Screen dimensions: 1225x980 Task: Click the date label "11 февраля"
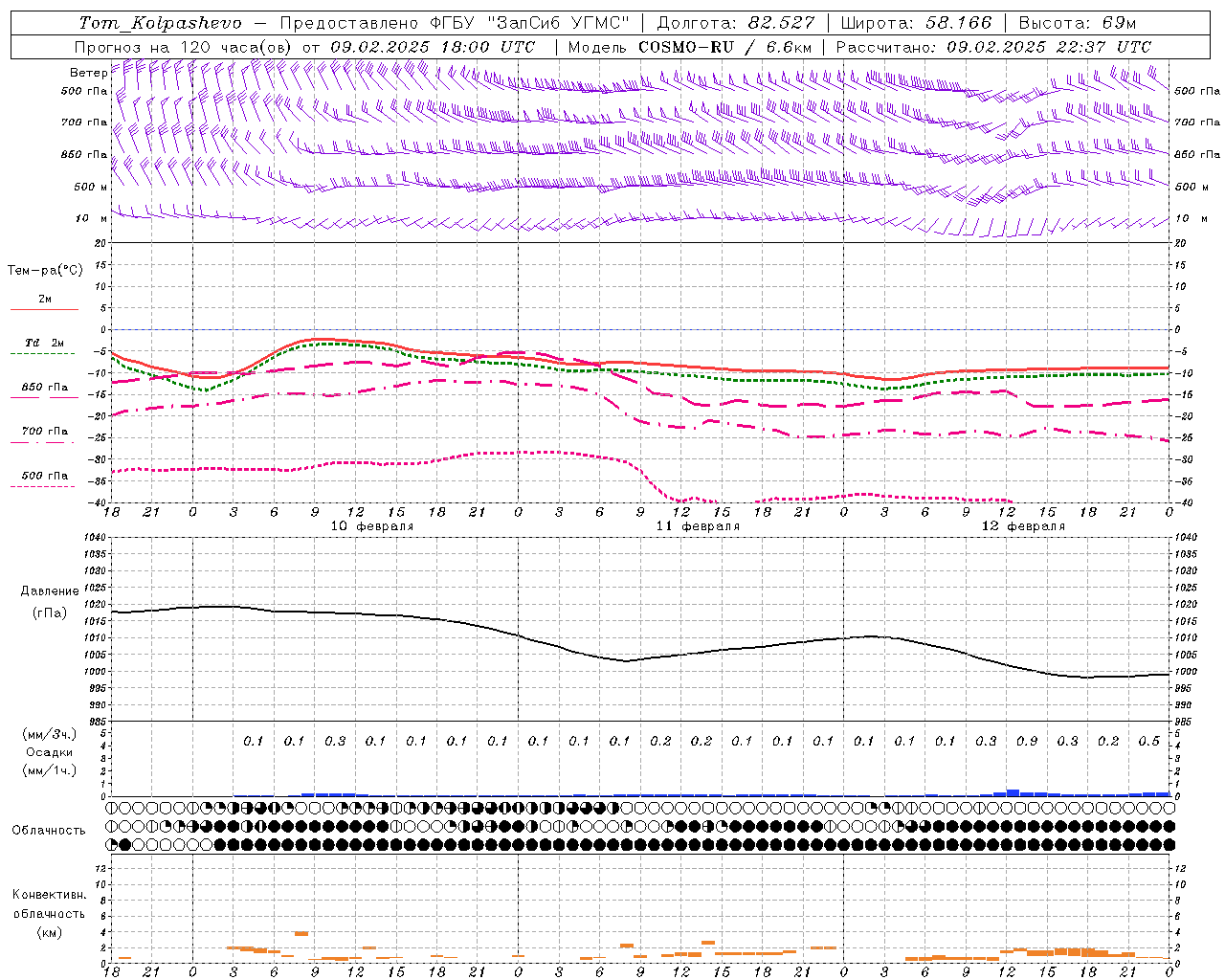(x=698, y=526)
